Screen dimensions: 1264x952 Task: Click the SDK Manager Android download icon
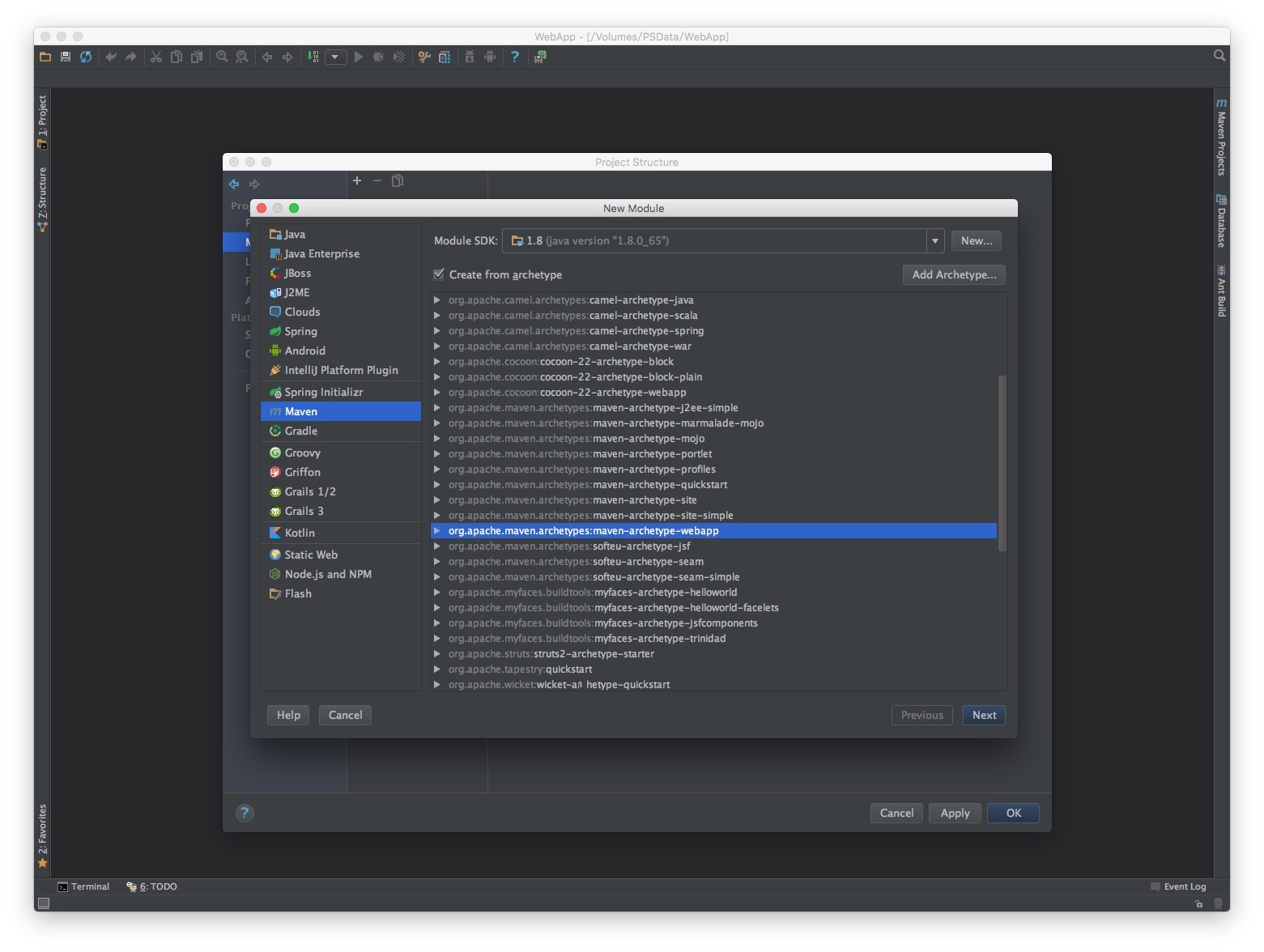470,57
